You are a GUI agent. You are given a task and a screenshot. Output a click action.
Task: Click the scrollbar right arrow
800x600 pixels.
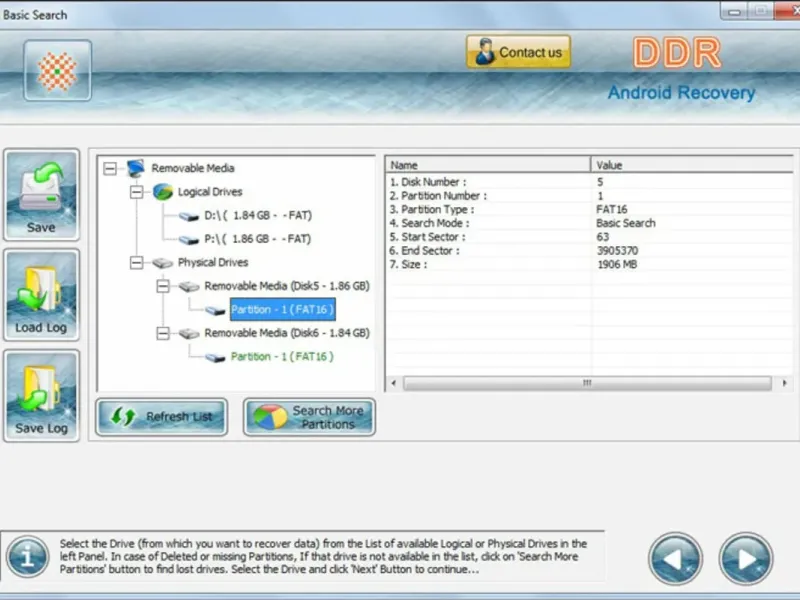pyautogui.click(x=784, y=383)
